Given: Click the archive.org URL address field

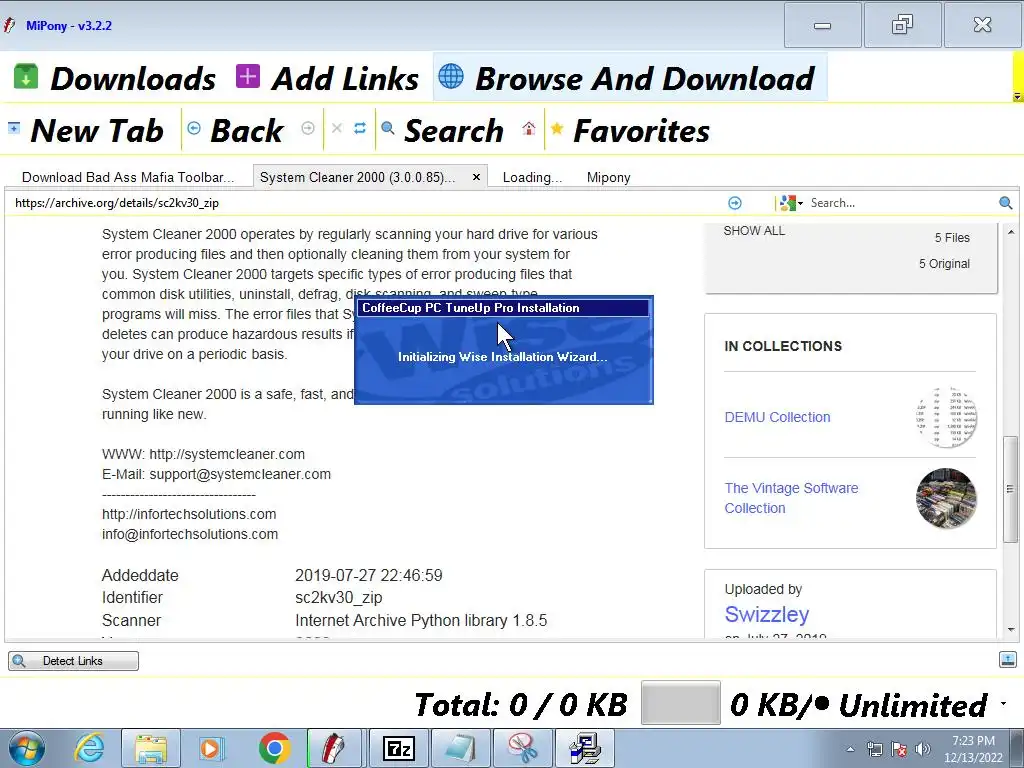Looking at the screenshot, I should 366,202.
